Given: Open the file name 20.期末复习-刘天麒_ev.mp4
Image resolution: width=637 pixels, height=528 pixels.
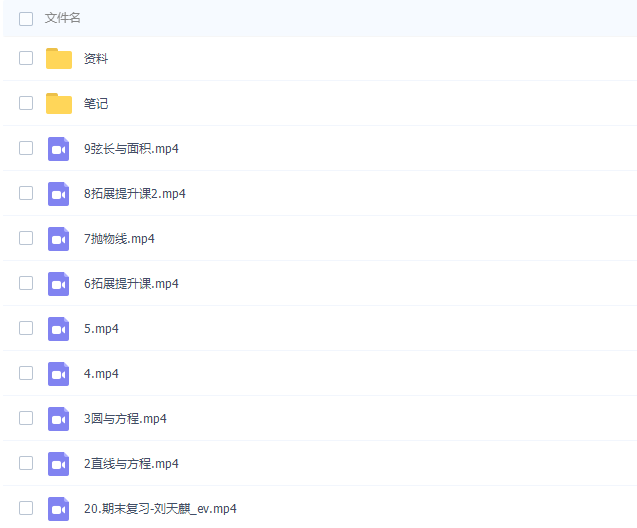Looking at the screenshot, I should coord(160,508).
